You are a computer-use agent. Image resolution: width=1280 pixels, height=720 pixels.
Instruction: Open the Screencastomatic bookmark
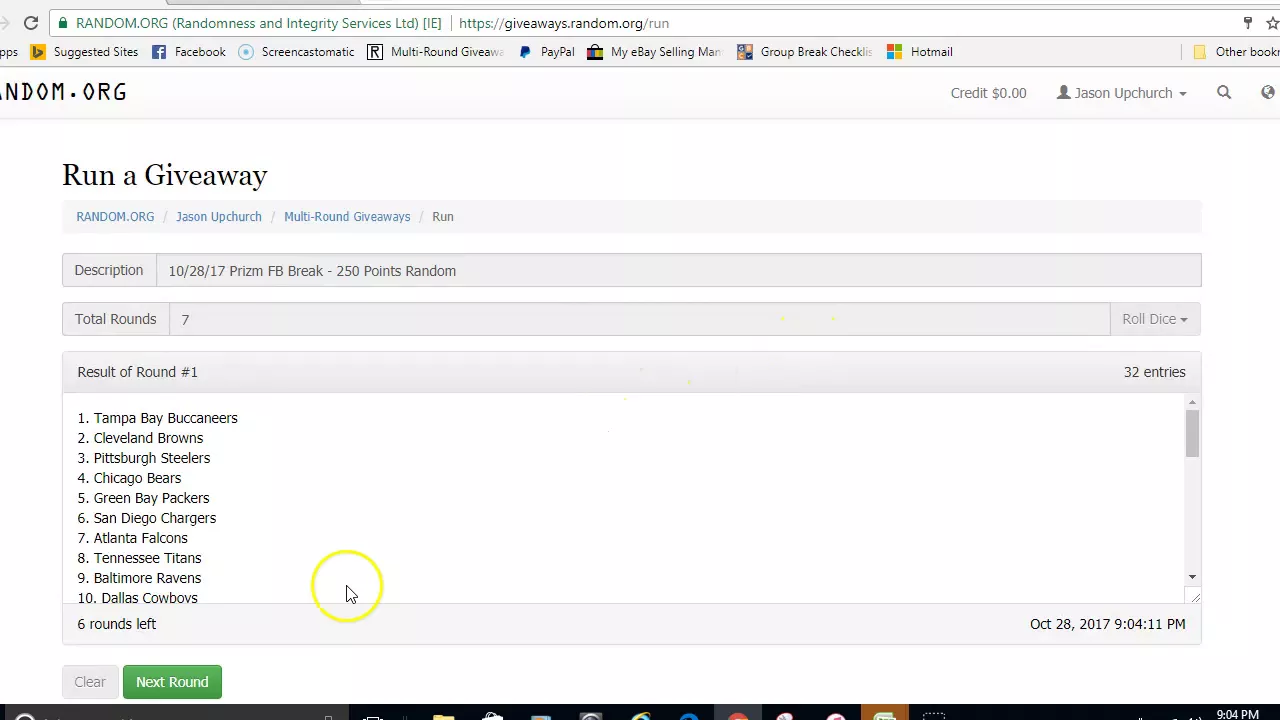click(296, 52)
